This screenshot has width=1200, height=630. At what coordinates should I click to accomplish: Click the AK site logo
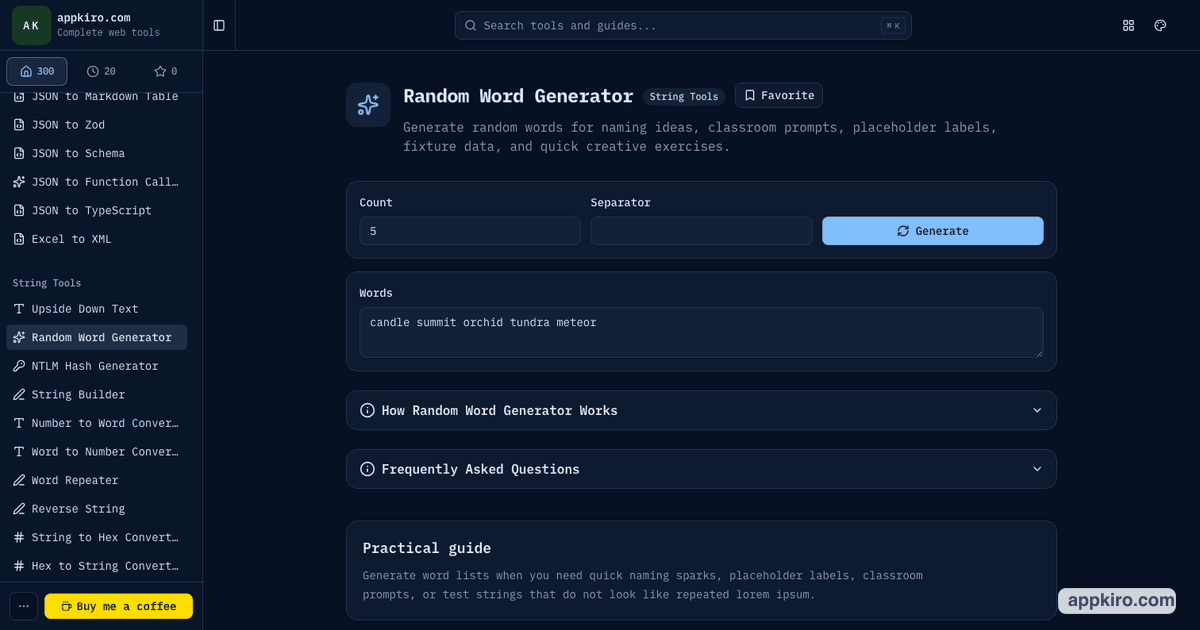31,25
